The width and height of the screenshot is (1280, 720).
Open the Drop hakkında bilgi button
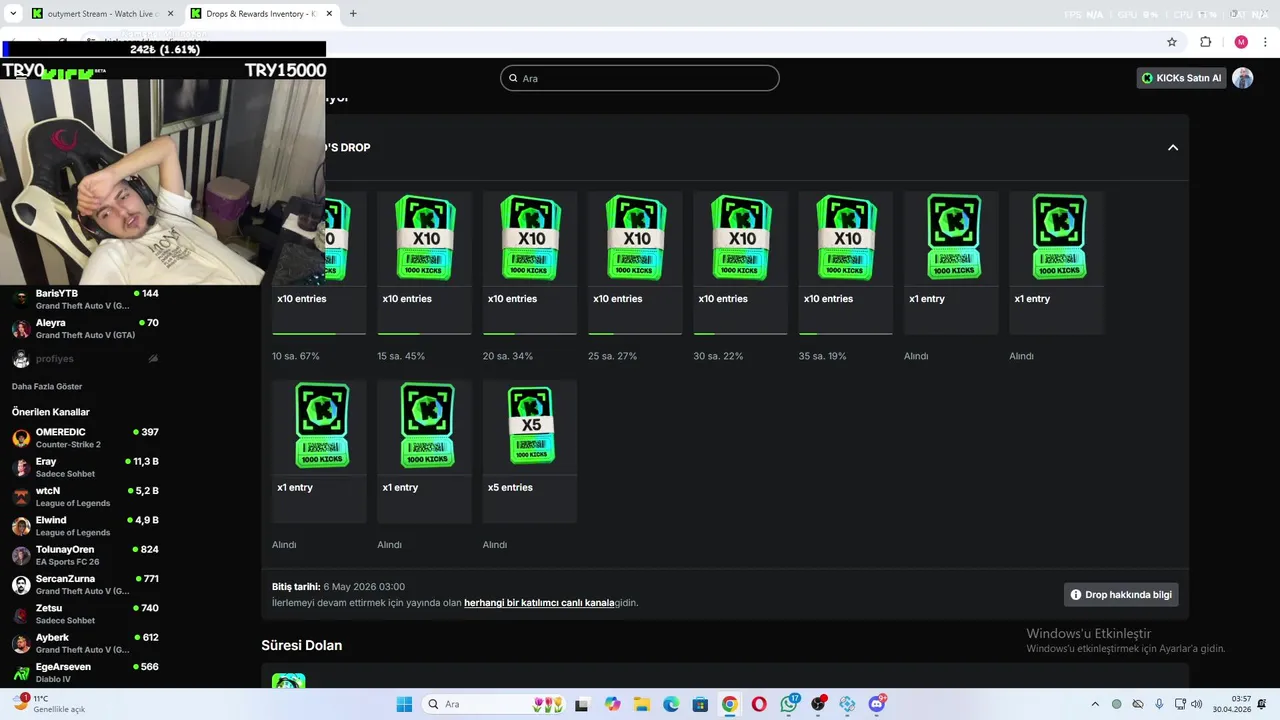[1121, 595]
